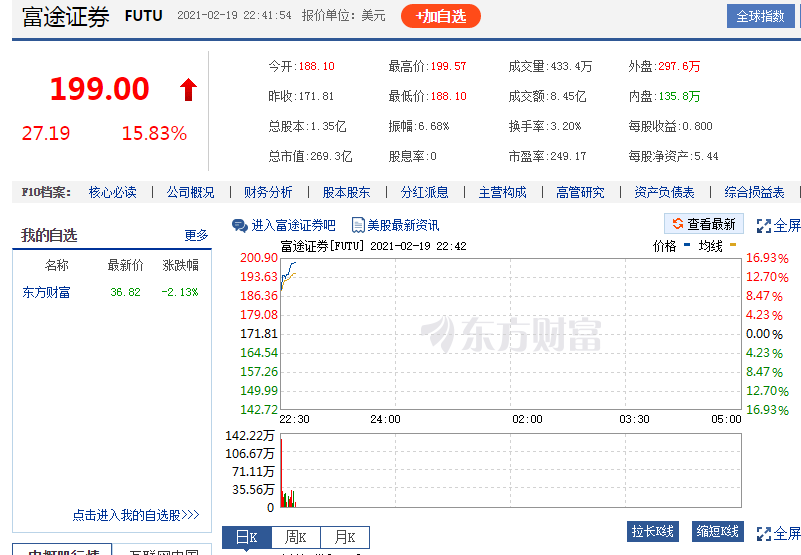Screen dimensions: 801x555
Task: Click the red up arrow beside 199.00
Action: [189, 89]
